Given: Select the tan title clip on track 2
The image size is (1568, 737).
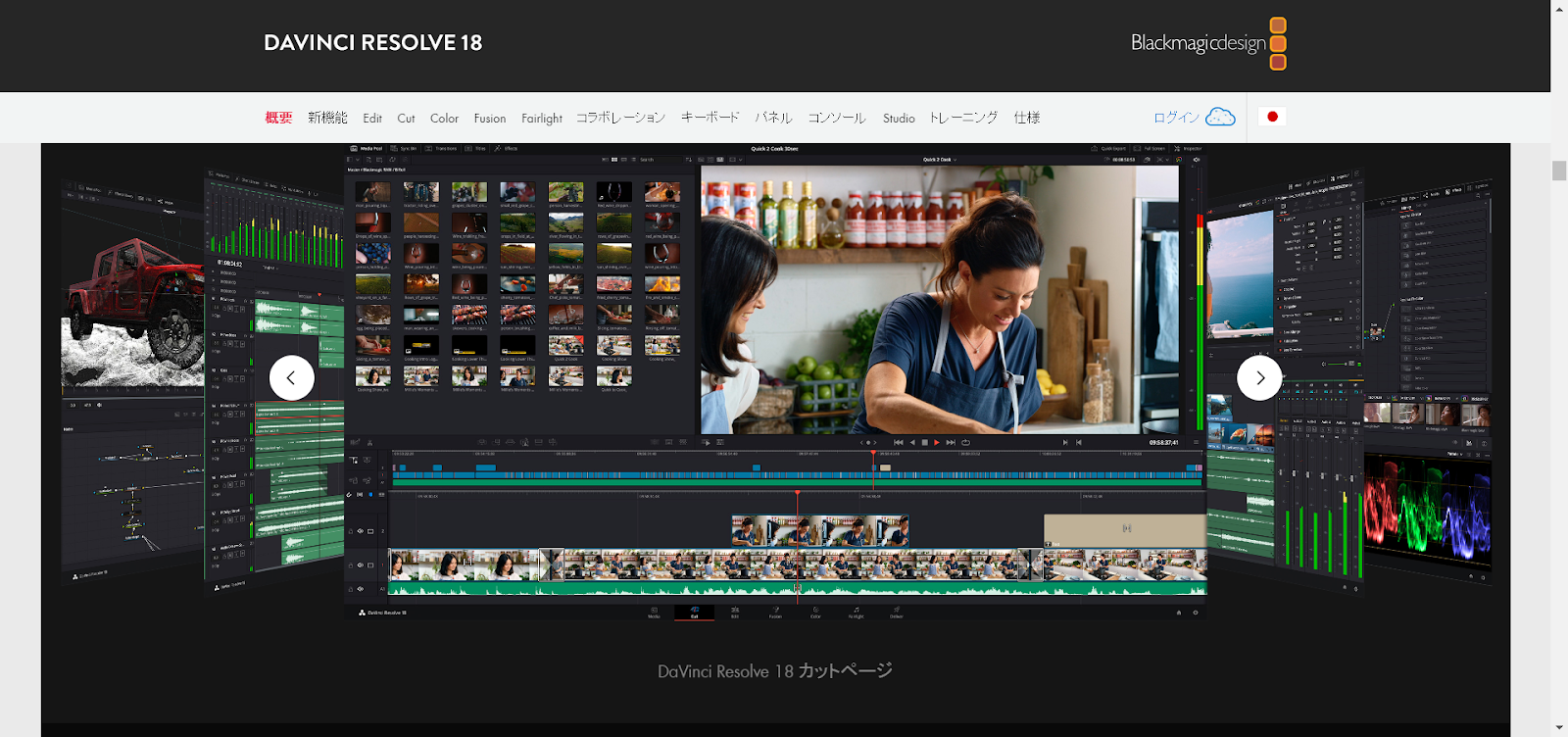Looking at the screenshot, I should click(1125, 530).
